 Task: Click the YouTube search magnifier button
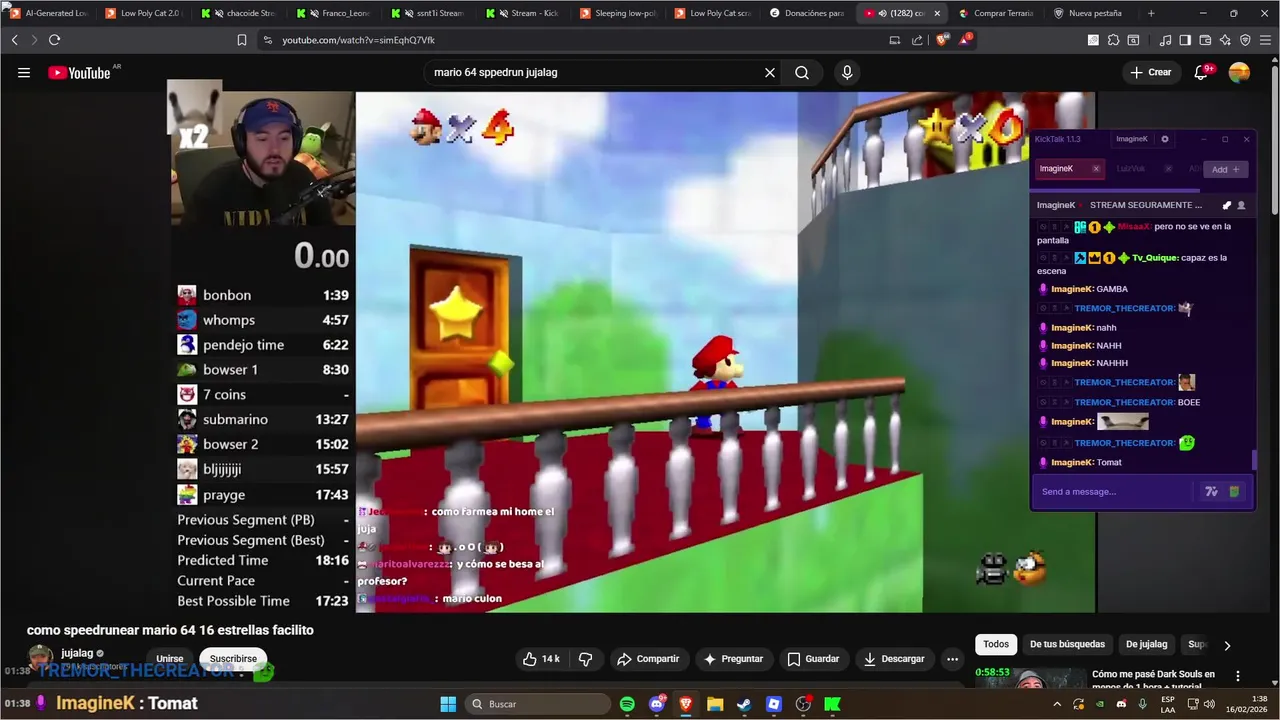(x=802, y=73)
